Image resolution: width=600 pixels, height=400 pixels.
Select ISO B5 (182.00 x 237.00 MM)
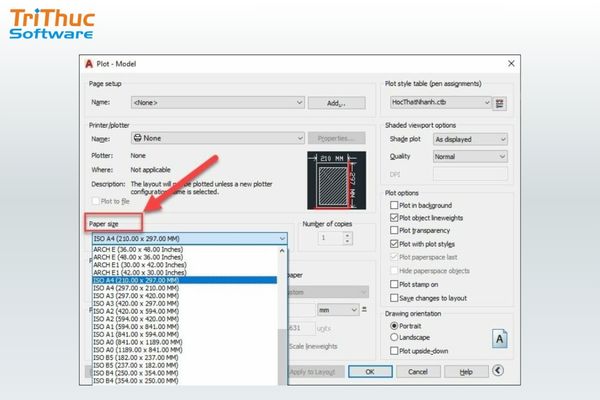pos(185,358)
